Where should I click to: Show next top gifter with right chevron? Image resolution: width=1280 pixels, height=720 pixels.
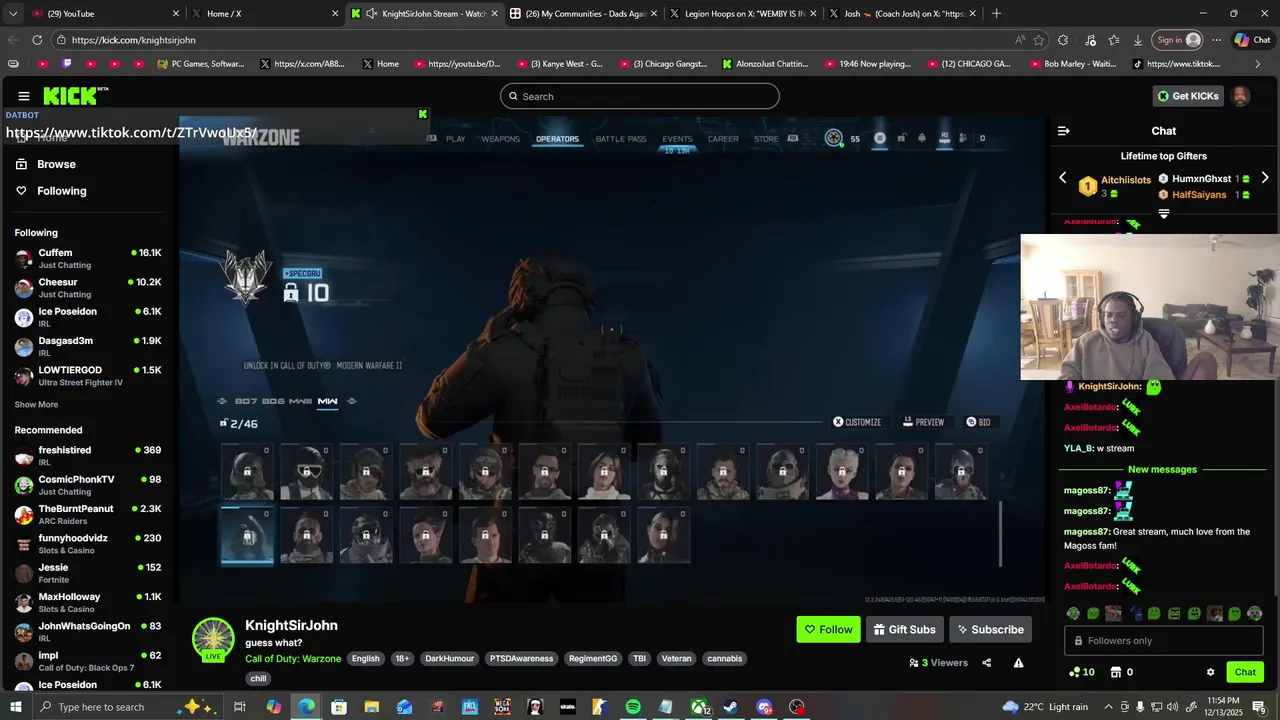(x=1265, y=178)
